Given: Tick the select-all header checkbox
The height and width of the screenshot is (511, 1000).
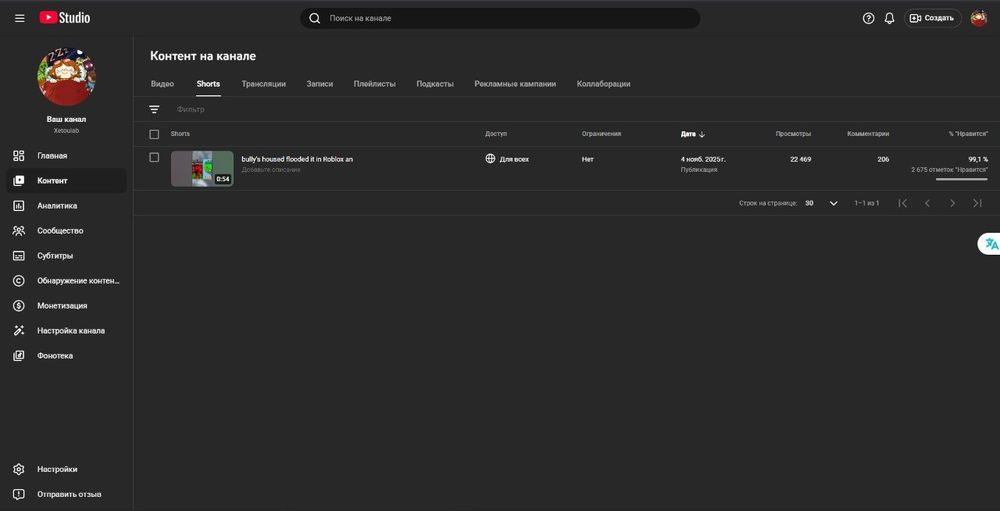Looking at the screenshot, I should point(154,134).
